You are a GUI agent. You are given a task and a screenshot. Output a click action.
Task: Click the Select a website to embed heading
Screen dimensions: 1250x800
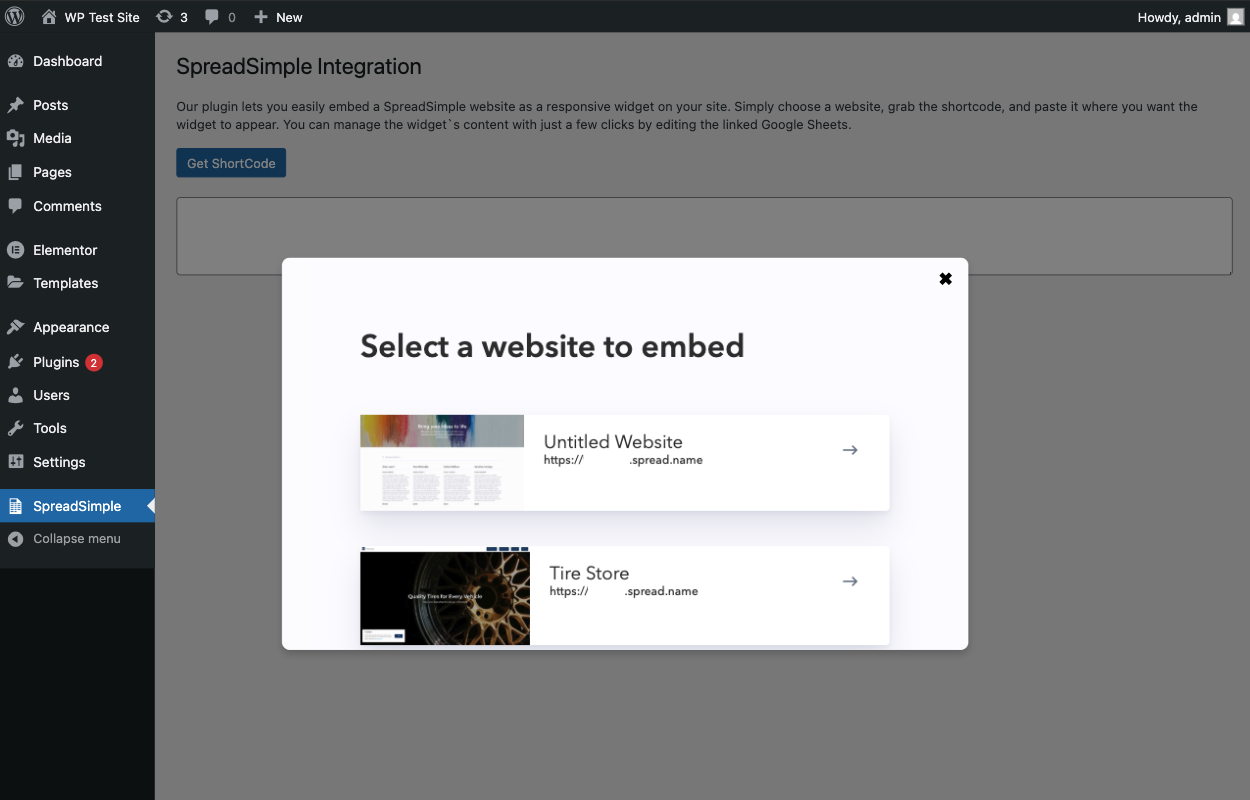pyautogui.click(x=552, y=346)
